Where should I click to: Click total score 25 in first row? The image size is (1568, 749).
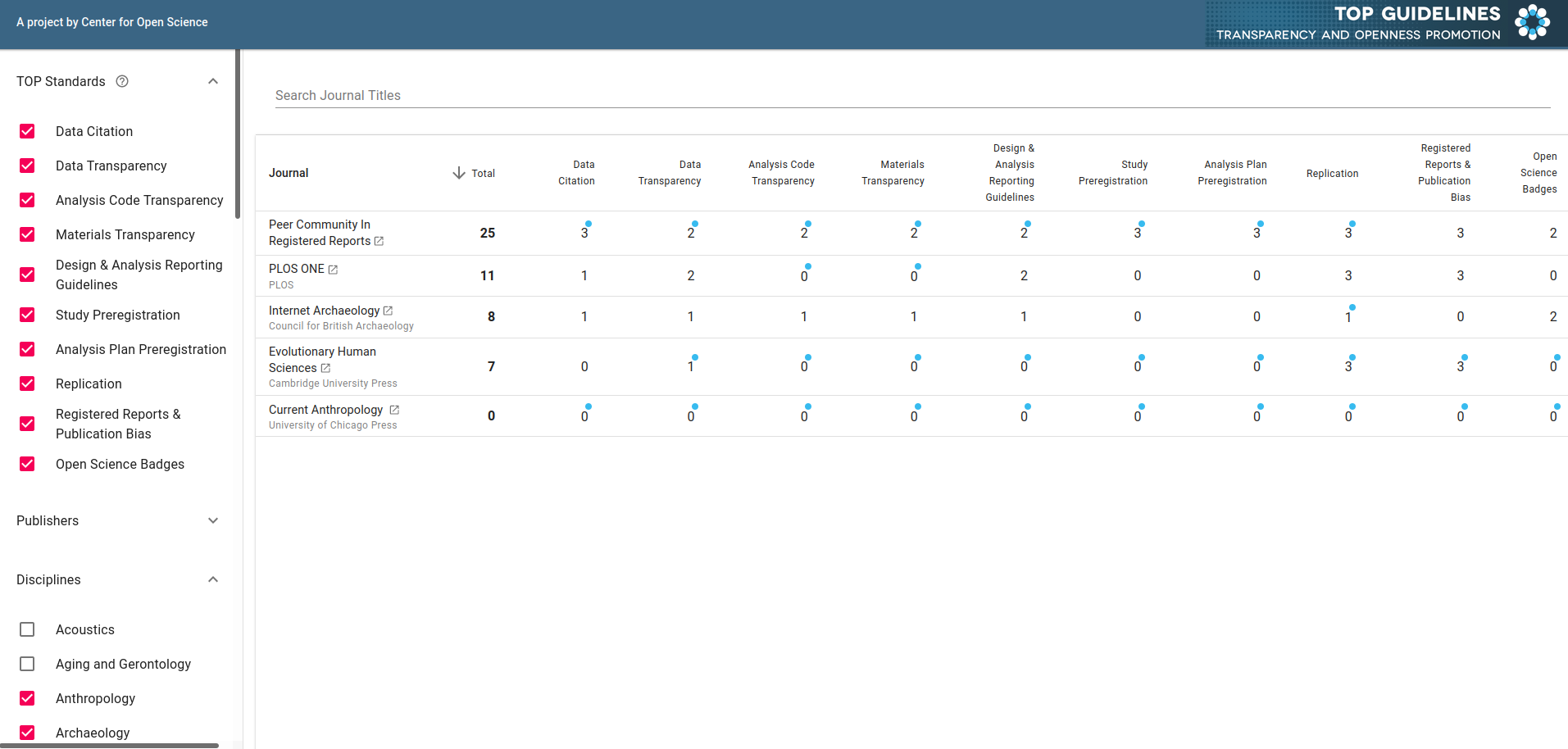[x=488, y=233]
